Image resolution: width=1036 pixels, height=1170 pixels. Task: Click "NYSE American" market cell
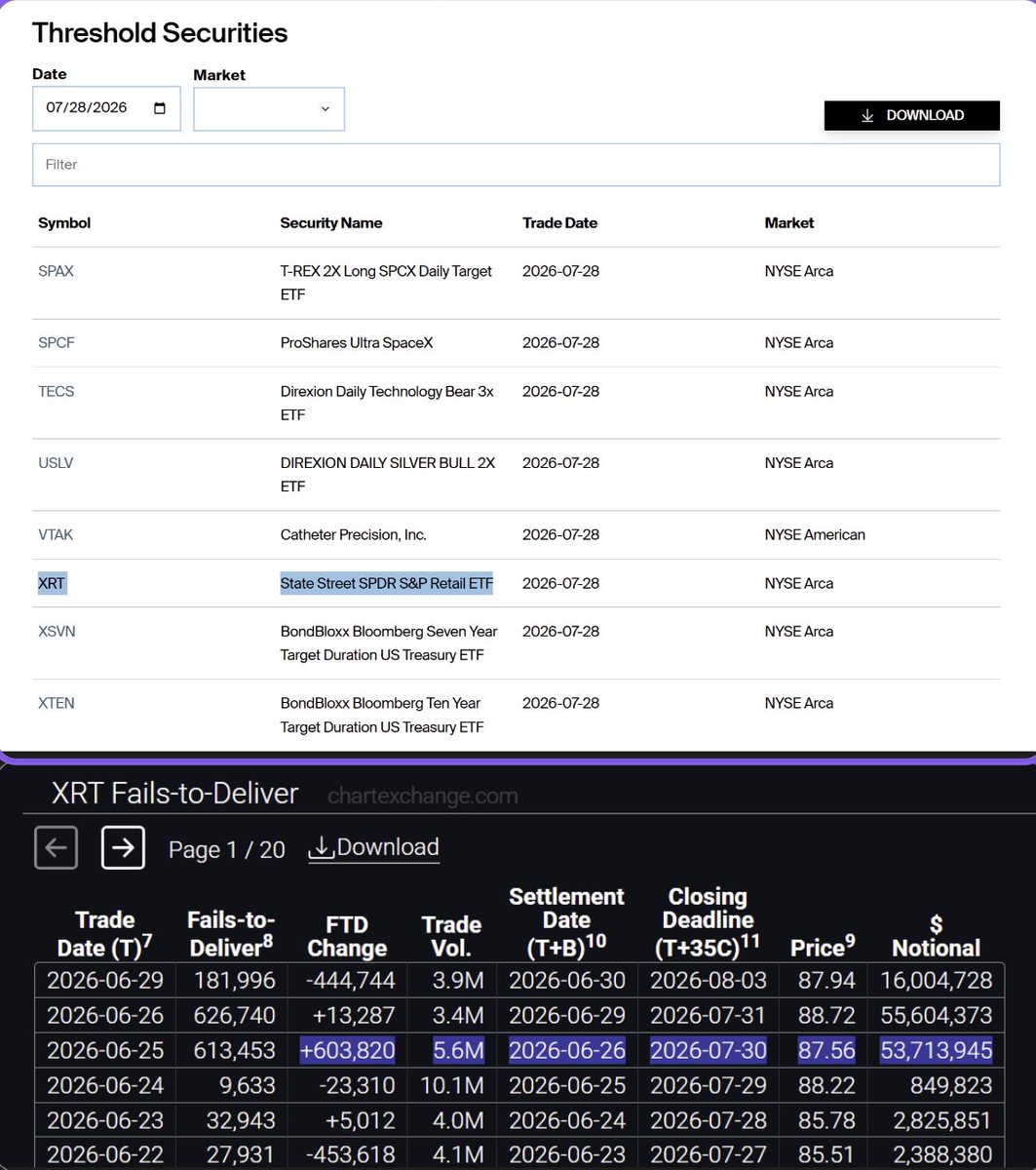tap(815, 535)
